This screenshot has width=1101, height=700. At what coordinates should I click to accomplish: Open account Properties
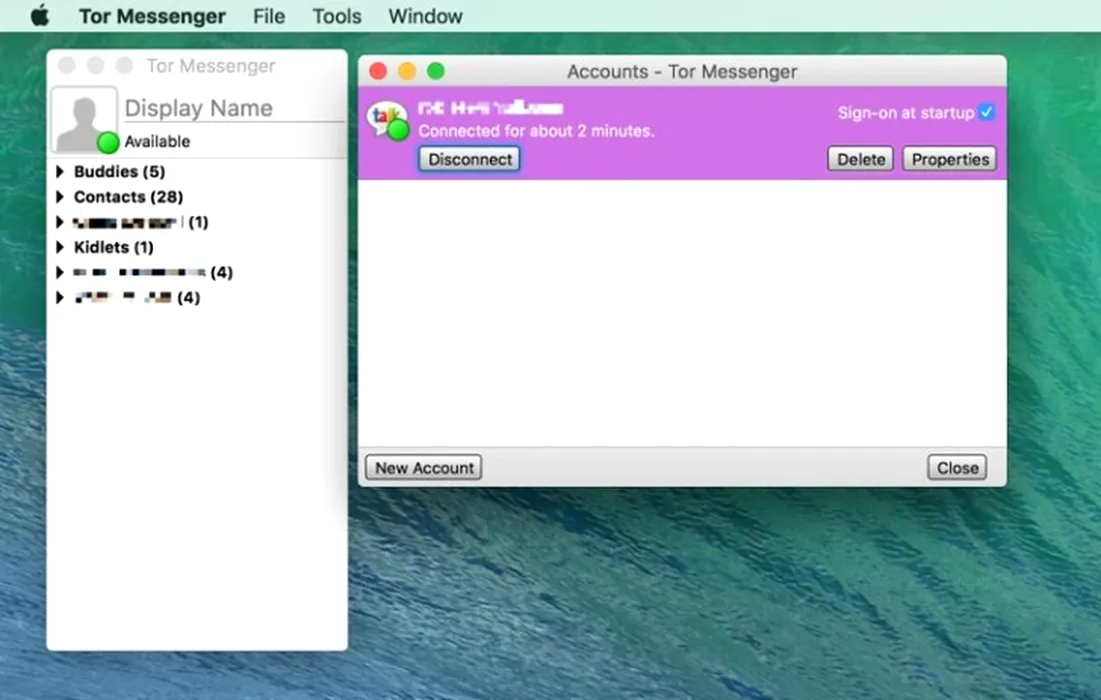click(x=950, y=159)
